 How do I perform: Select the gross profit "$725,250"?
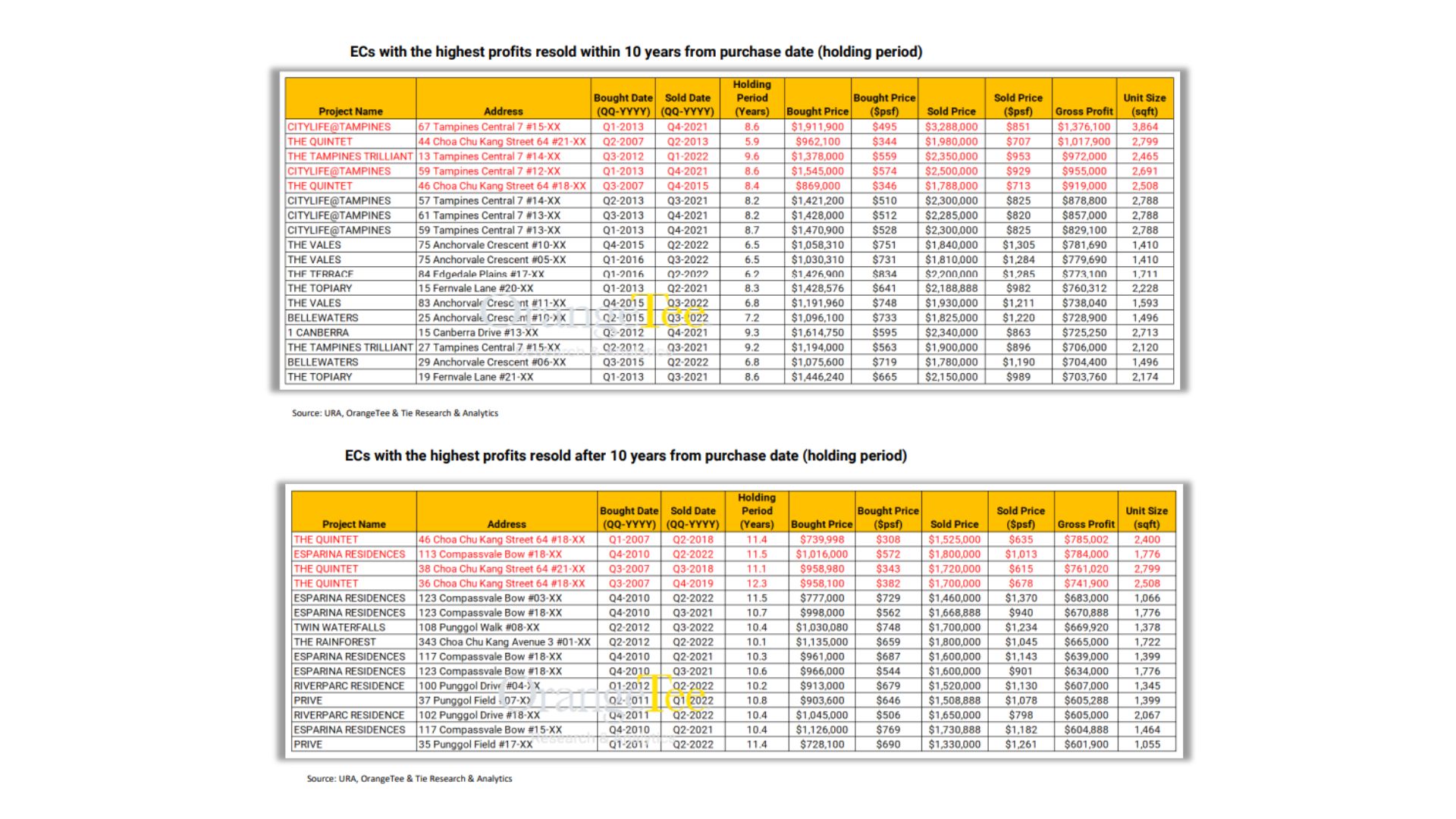[x=1084, y=332]
